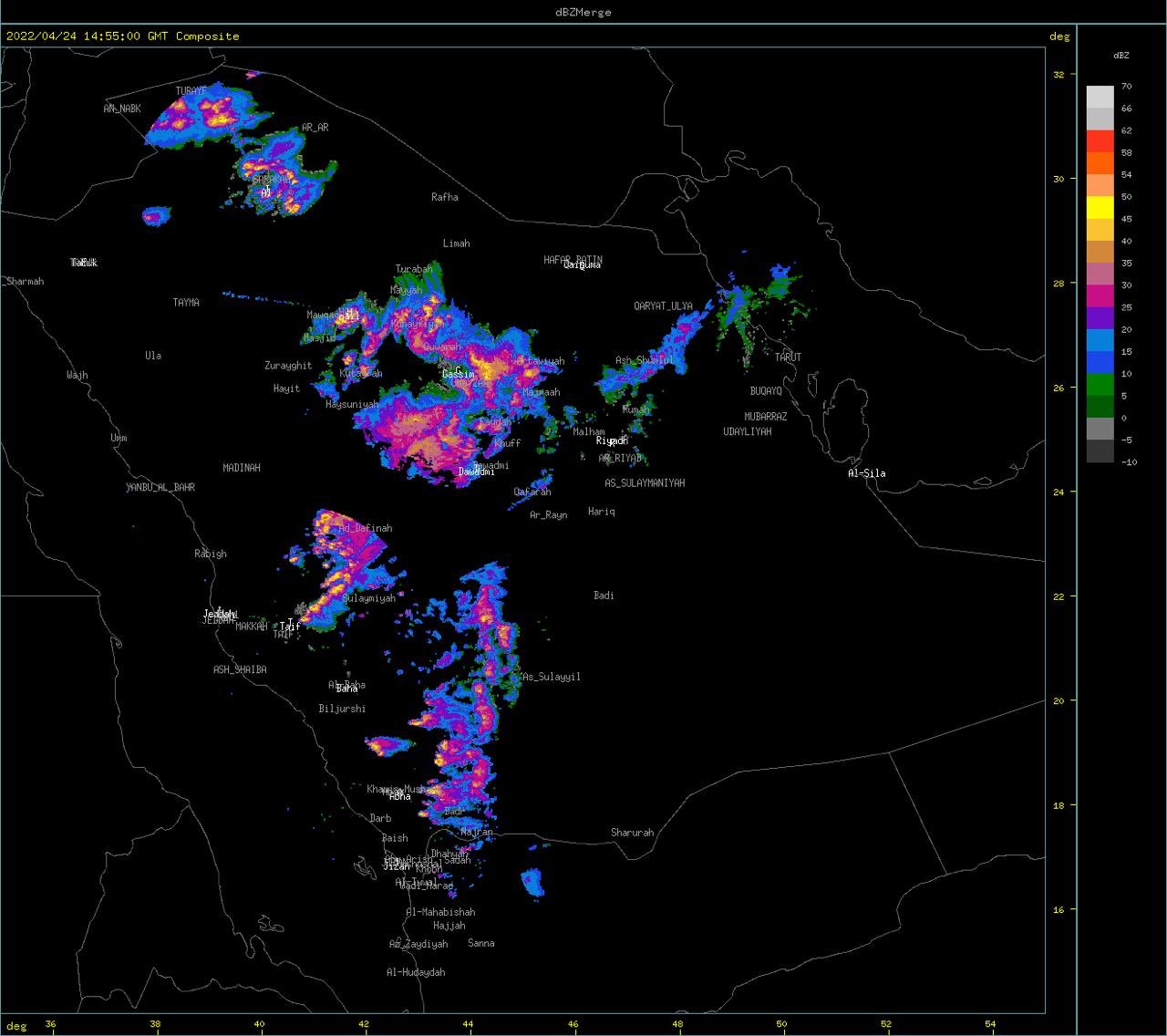Click the timestamp 2022/04/24 14:55:00 GMT Composite
This screenshot has width=1167, height=1036.
123,36
